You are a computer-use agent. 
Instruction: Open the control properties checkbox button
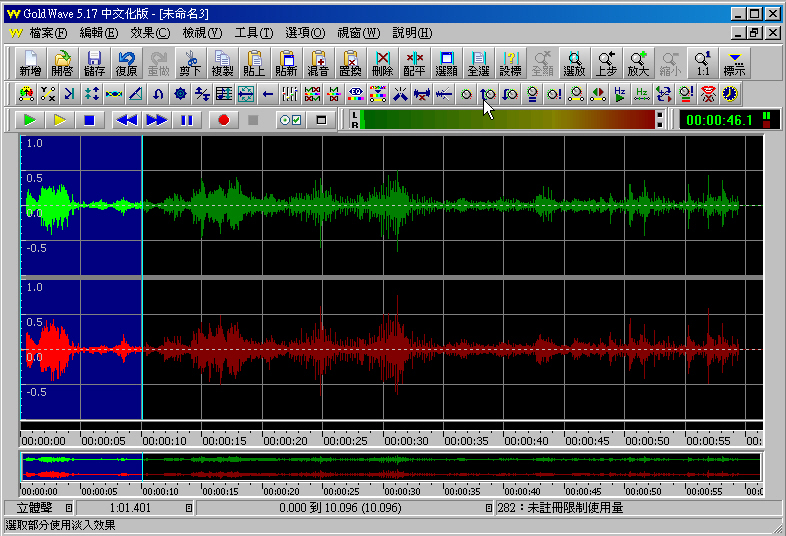click(x=290, y=120)
